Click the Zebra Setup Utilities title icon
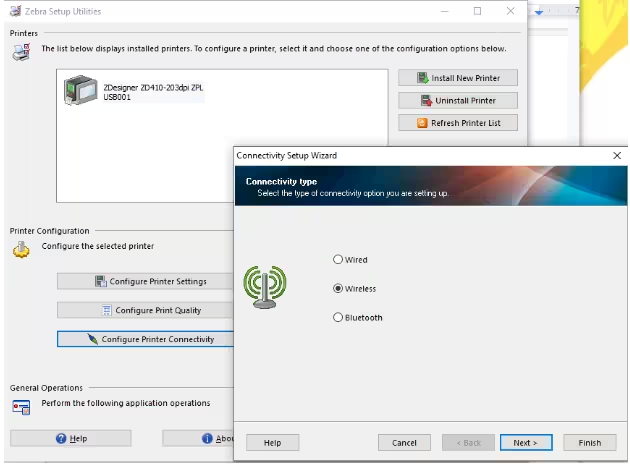630x466 pixels. (x=15, y=11)
